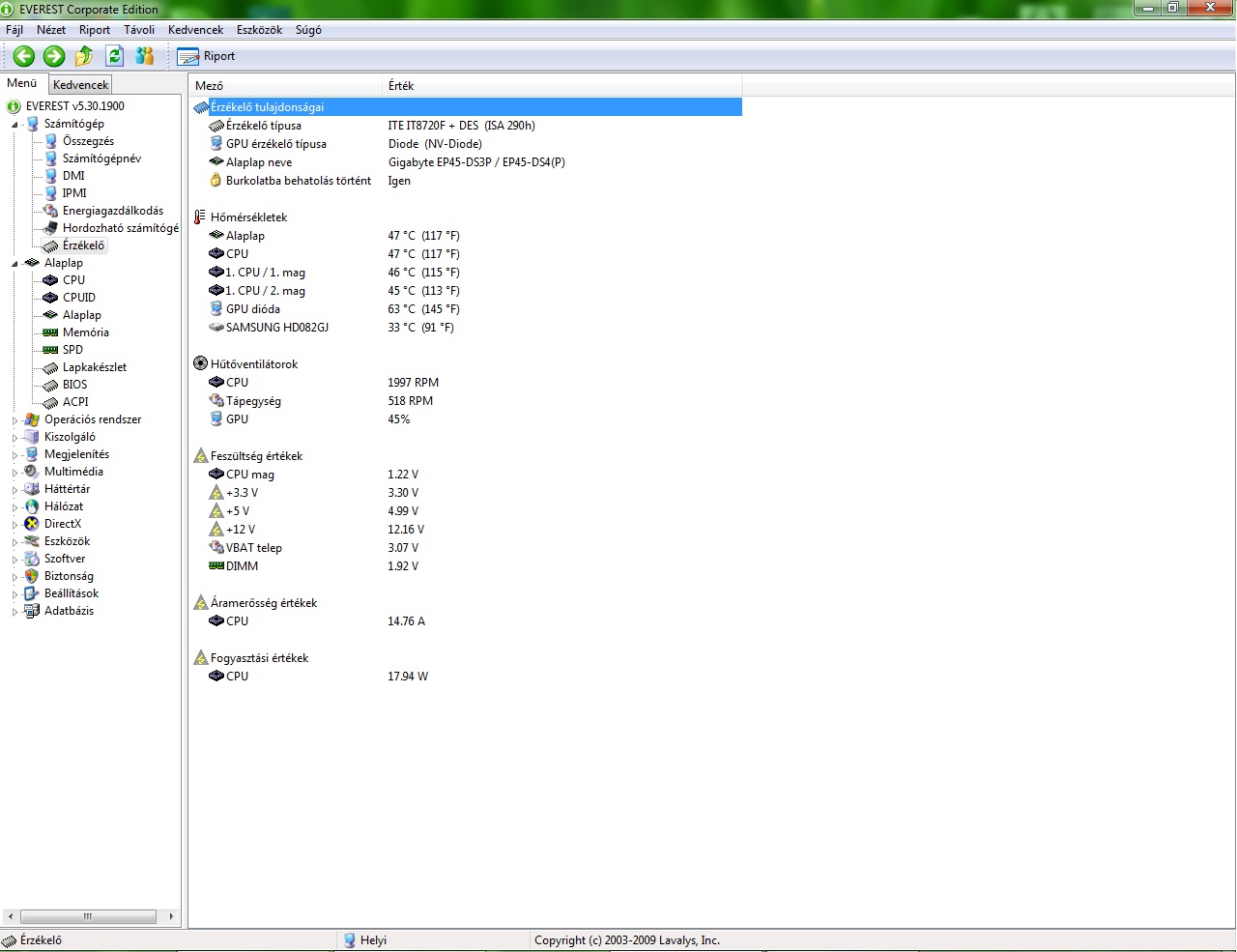Click the Hűtőventilátorok fan icon
Screen dimensions: 1237x952
coord(200,364)
